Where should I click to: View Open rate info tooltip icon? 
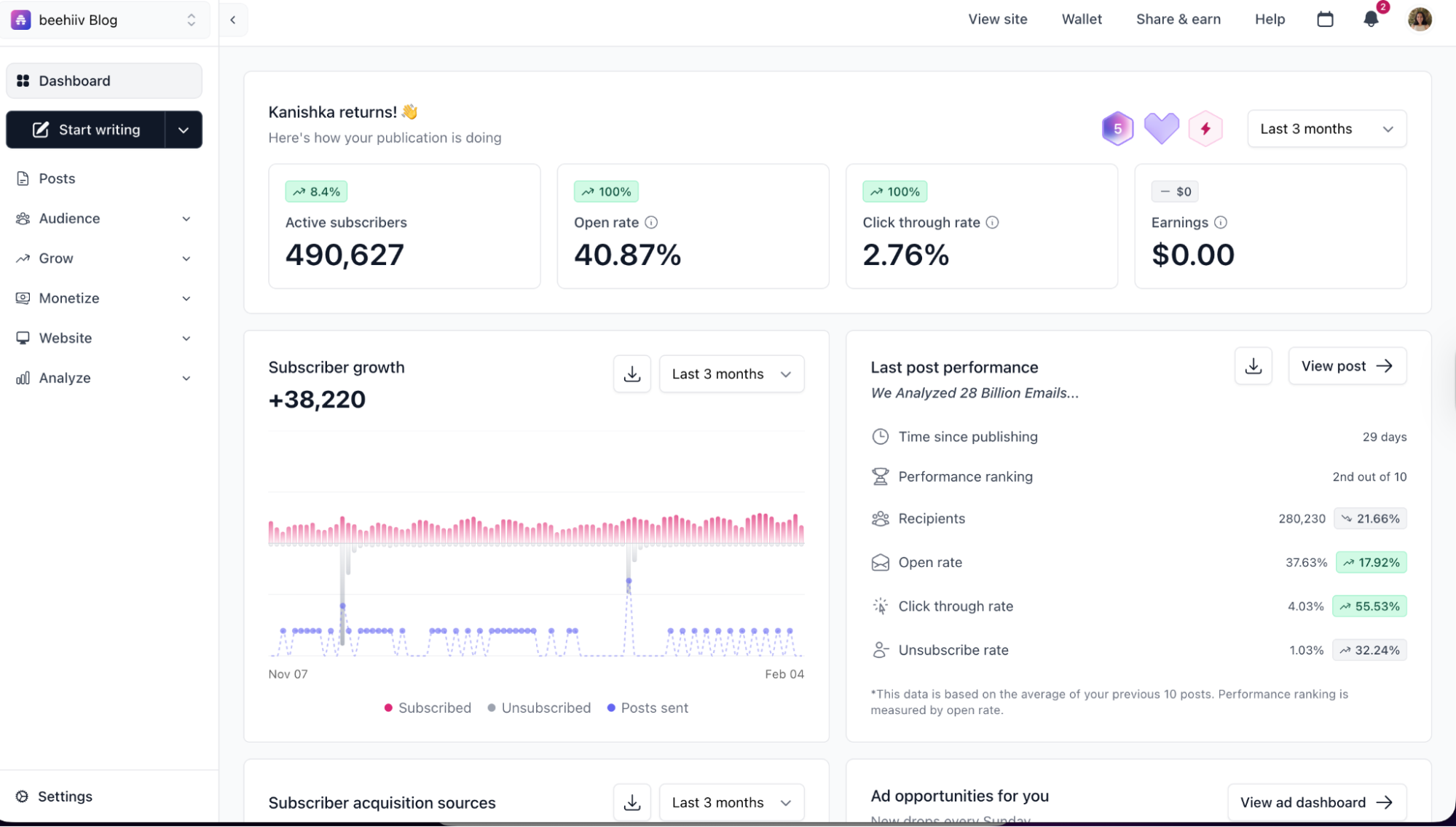coord(651,223)
